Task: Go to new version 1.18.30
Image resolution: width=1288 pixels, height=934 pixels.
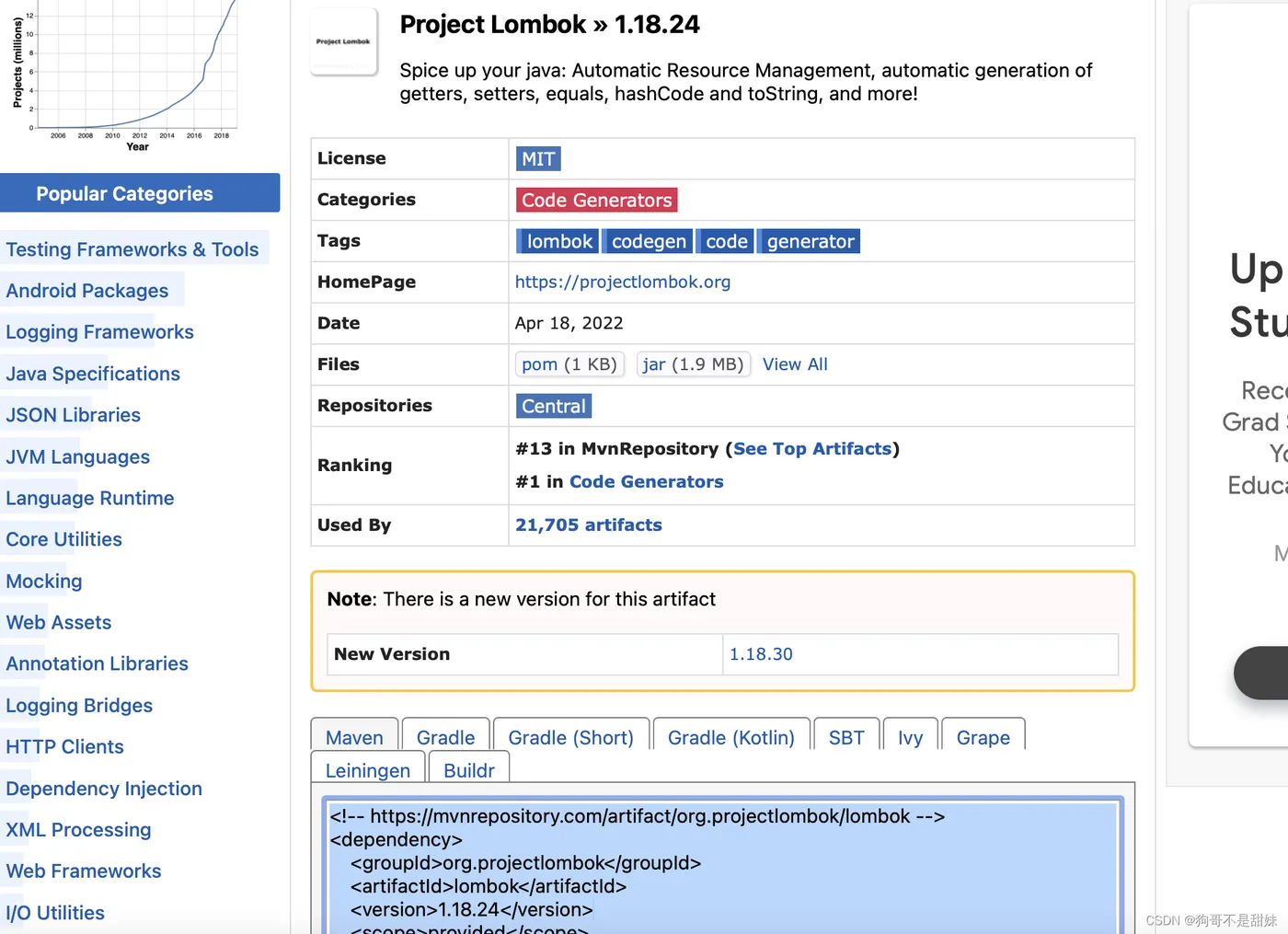Action: pyautogui.click(x=761, y=654)
